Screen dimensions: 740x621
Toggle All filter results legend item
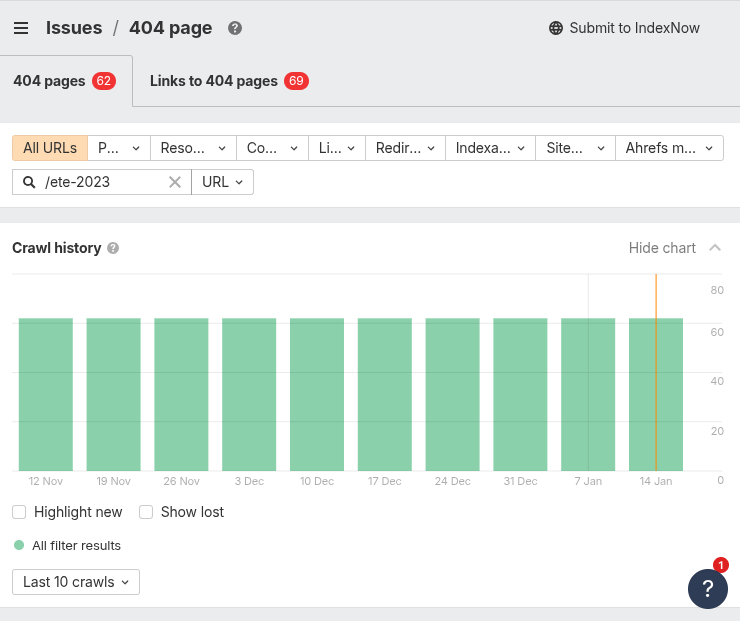[67, 545]
